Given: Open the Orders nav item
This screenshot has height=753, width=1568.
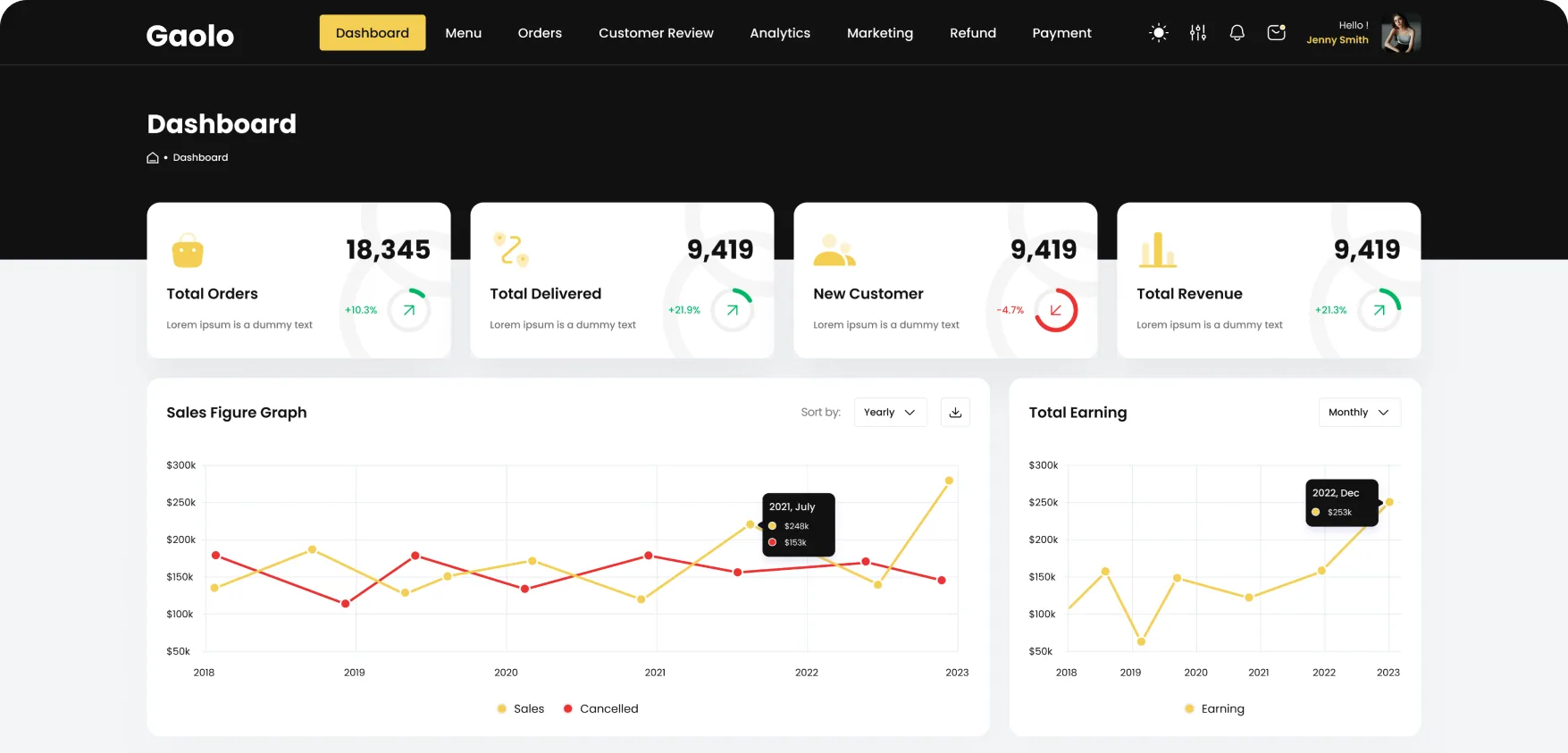Looking at the screenshot, I should (540, 33).
